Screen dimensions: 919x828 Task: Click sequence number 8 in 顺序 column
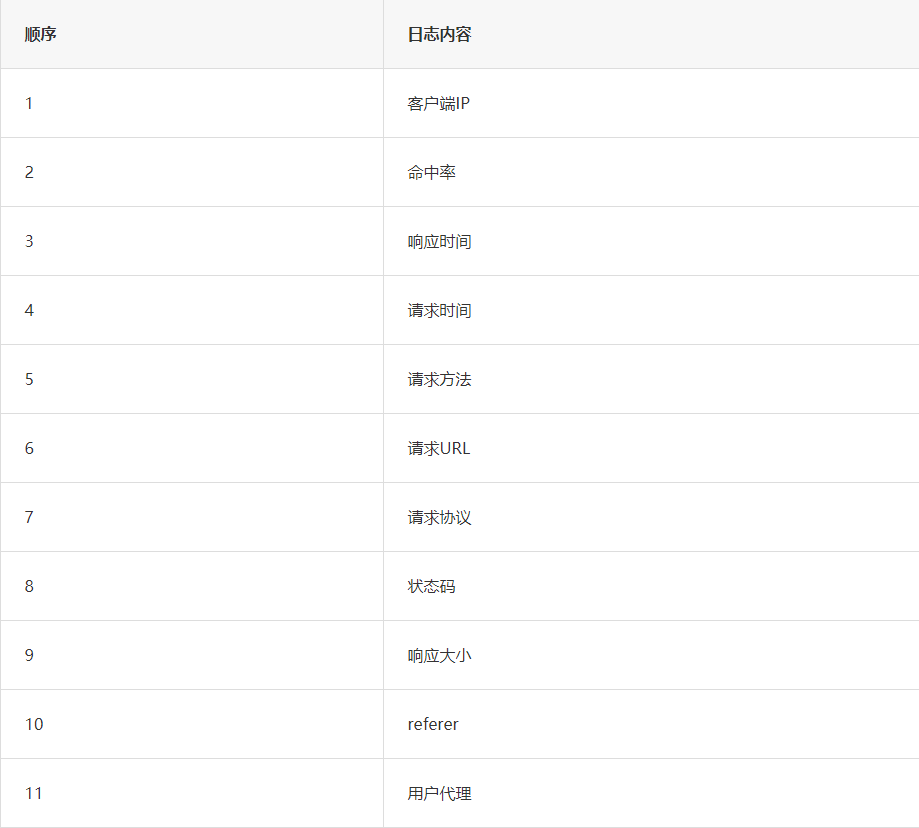29,586
